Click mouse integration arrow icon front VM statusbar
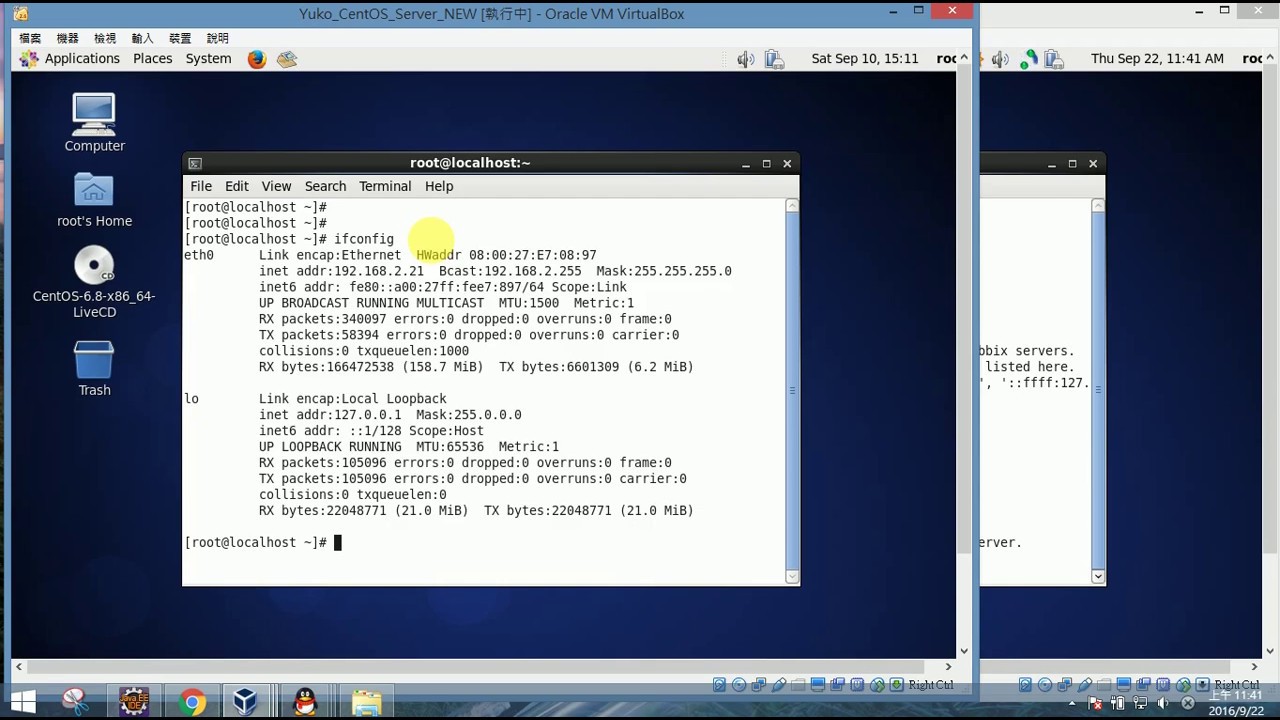Screen dimensions: 1280x720 [x=896, y=685]
